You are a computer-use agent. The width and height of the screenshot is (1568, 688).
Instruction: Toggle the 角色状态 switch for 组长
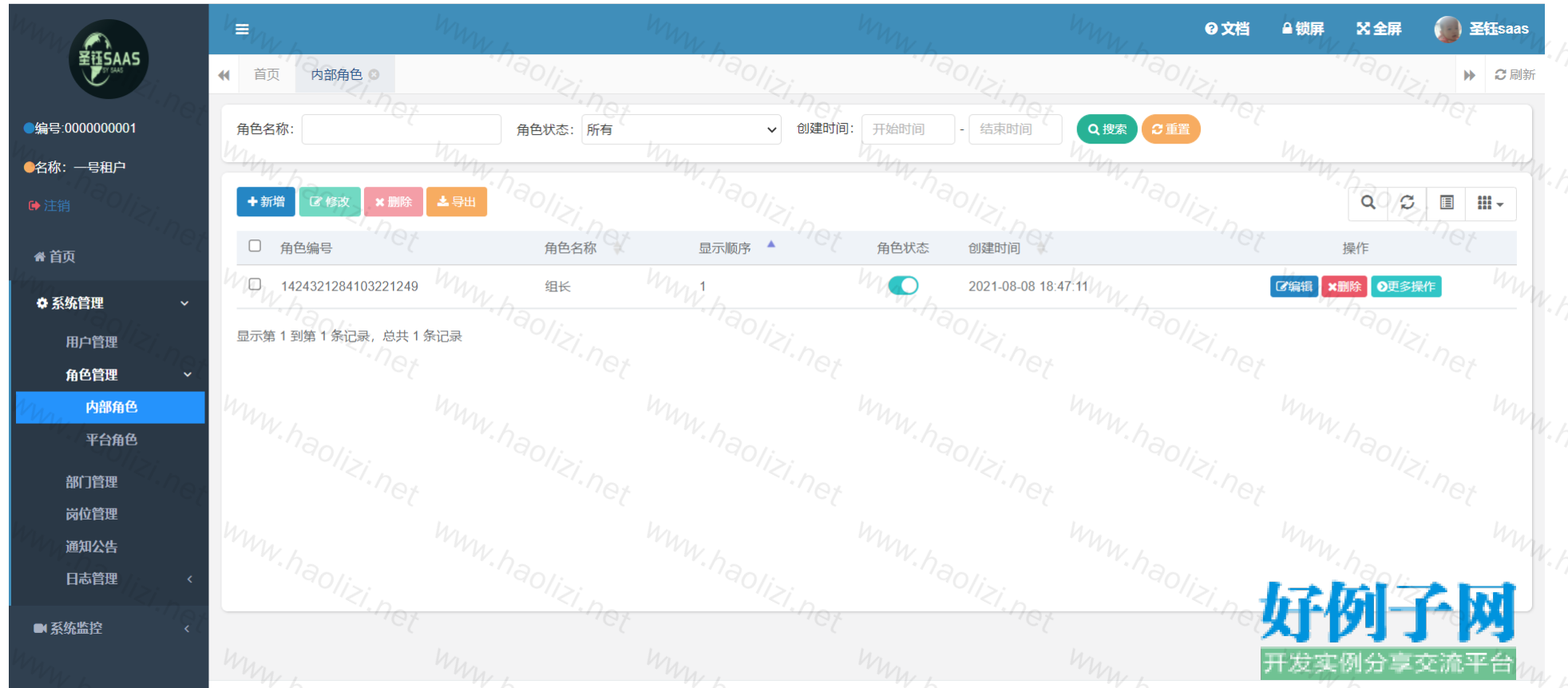tap(903, 286)
